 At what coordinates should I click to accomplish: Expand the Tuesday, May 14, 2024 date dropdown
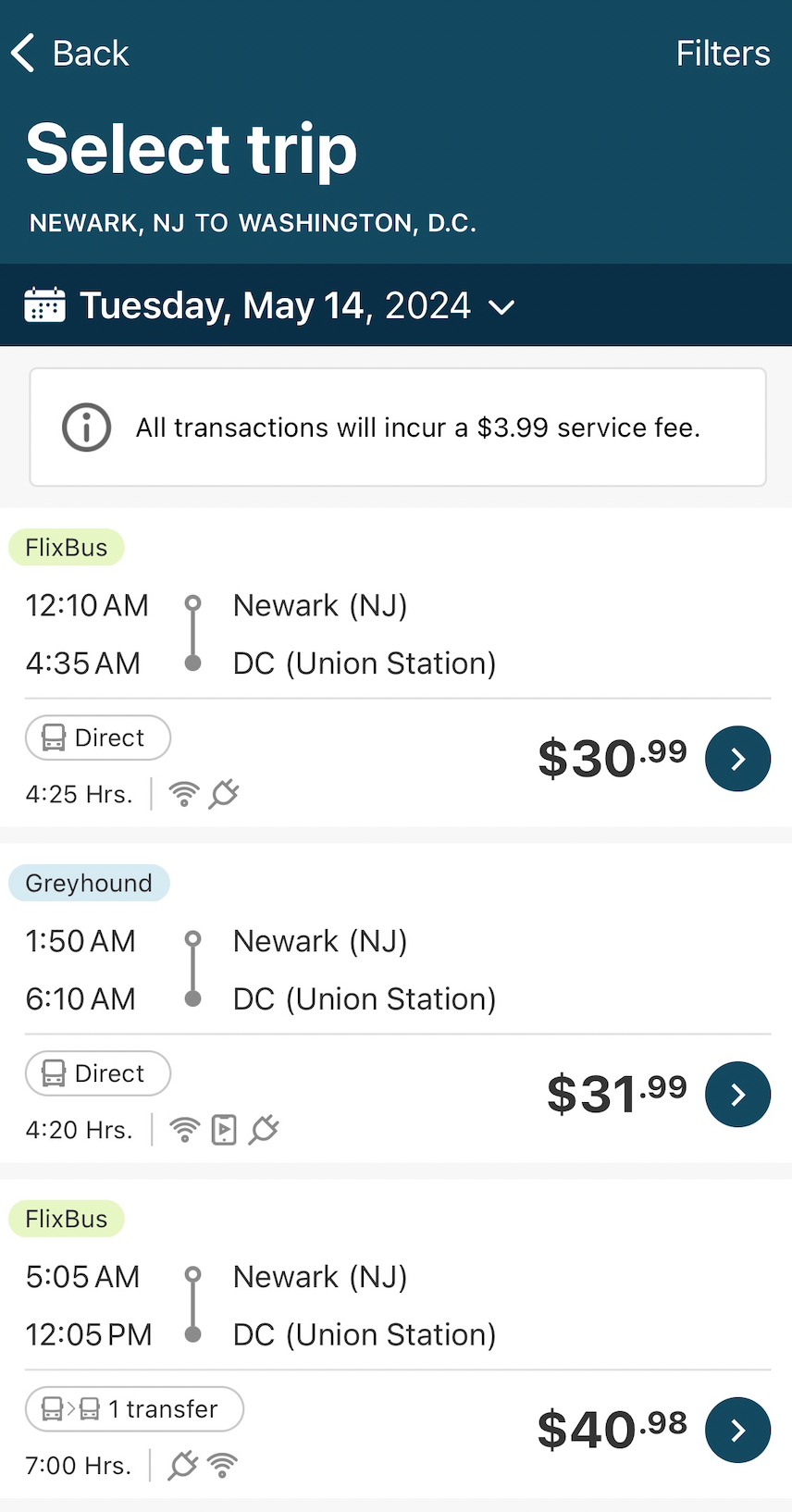pyautogui.click(x=501, y=307)
